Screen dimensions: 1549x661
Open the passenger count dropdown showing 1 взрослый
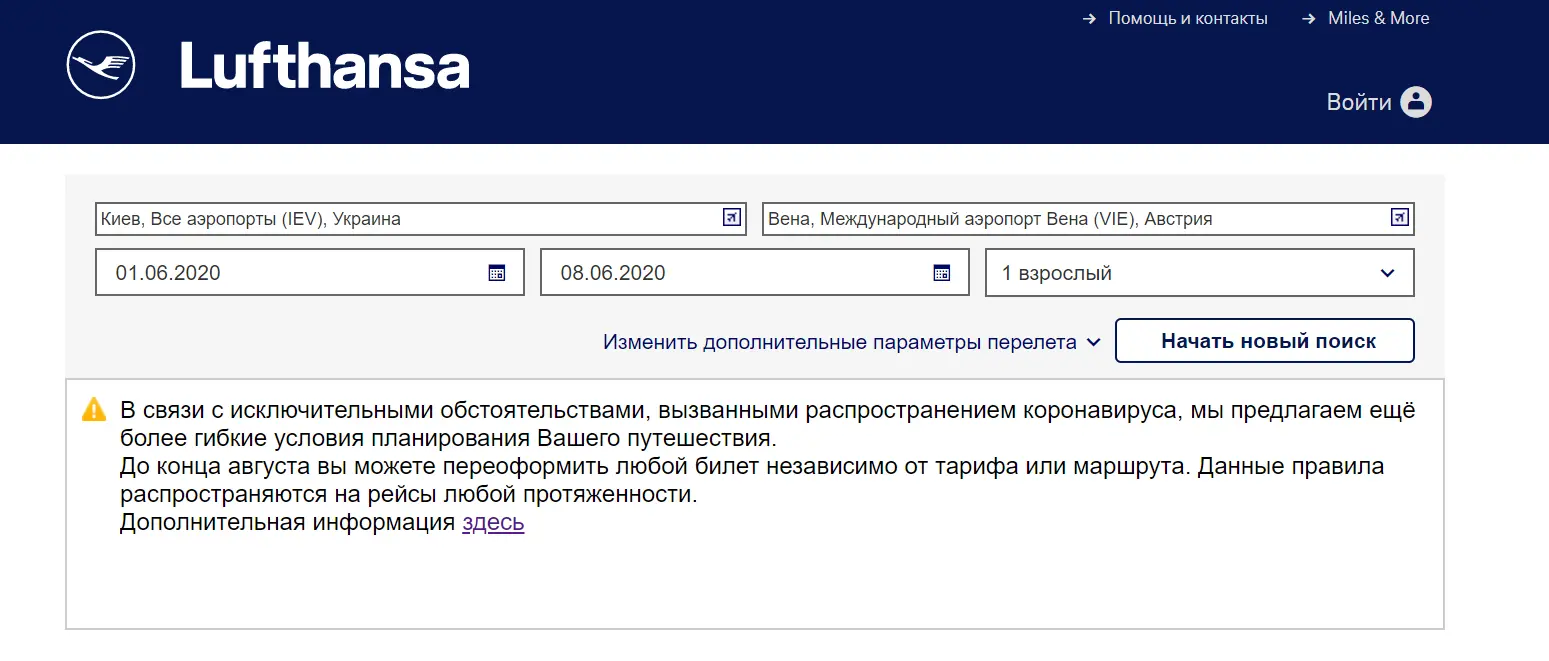1199,272
